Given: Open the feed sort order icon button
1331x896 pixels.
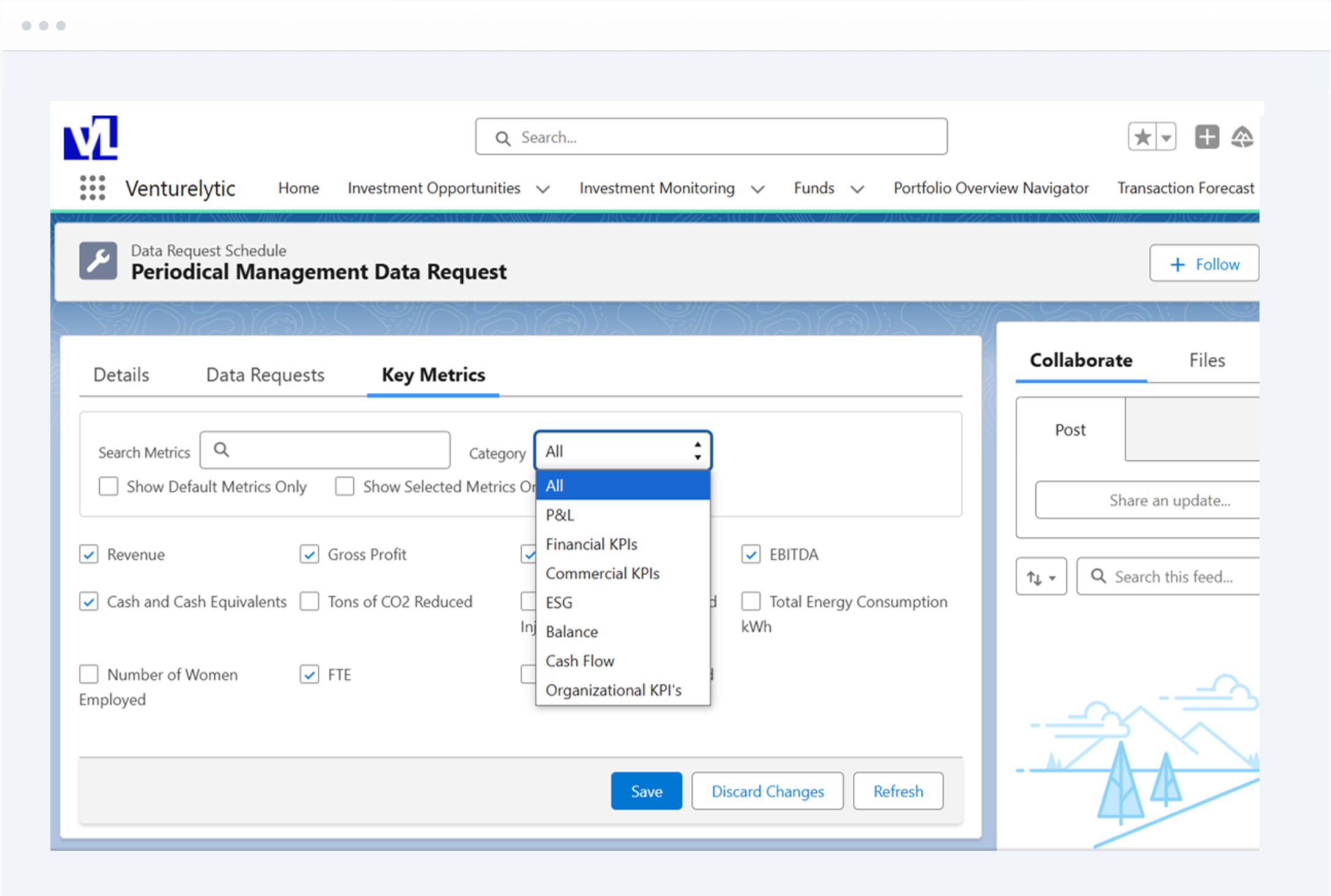Looking at the screenshot, I should click(x=1041, y=577).
